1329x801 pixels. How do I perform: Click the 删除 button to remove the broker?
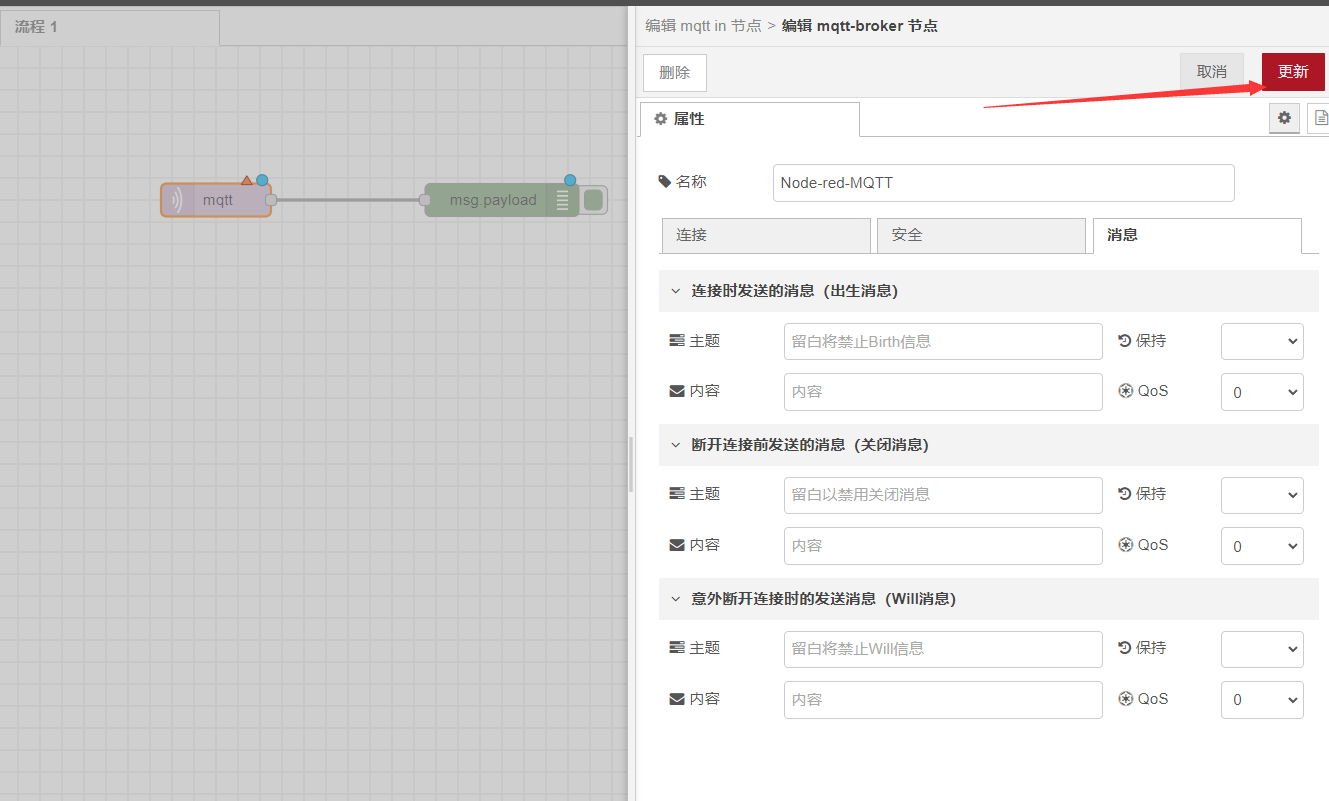pos(673,72)
